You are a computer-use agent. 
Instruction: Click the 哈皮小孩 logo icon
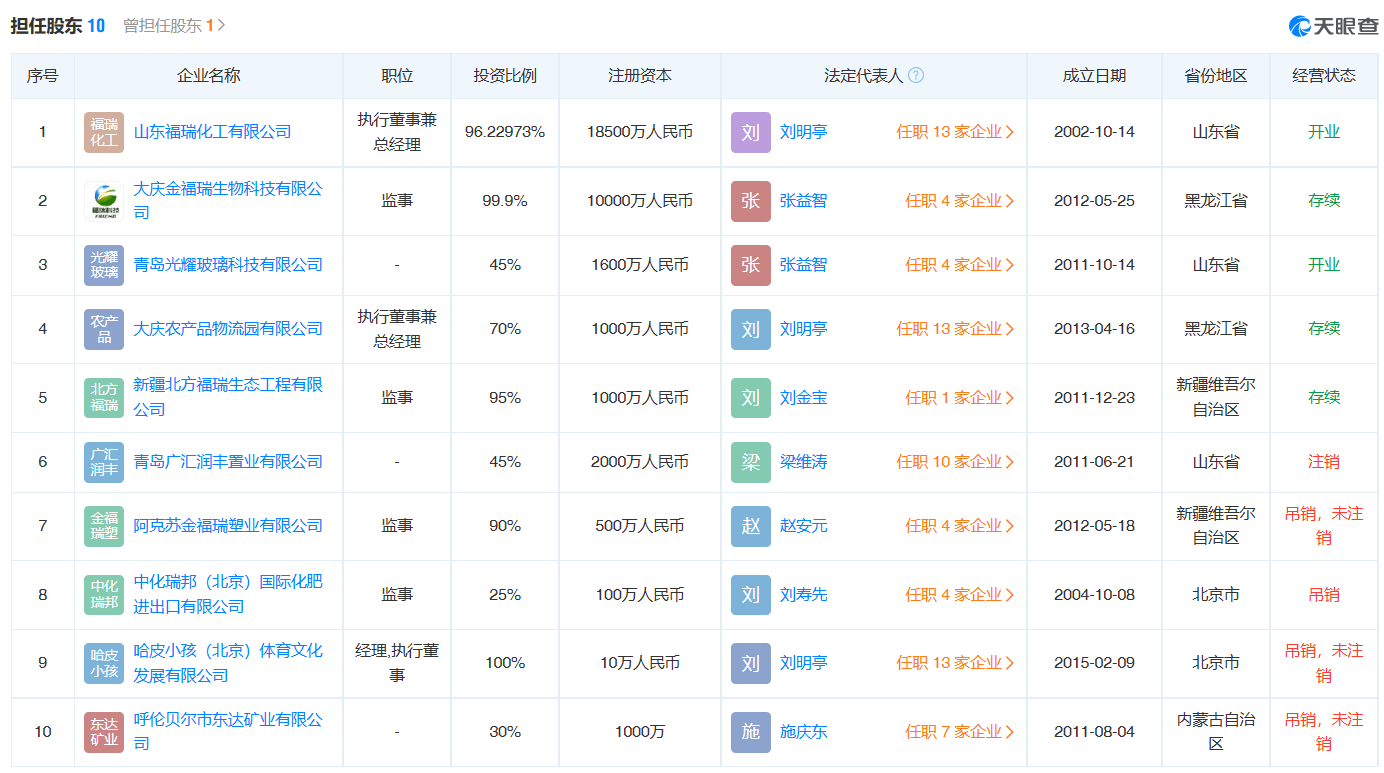pos(104,663)
